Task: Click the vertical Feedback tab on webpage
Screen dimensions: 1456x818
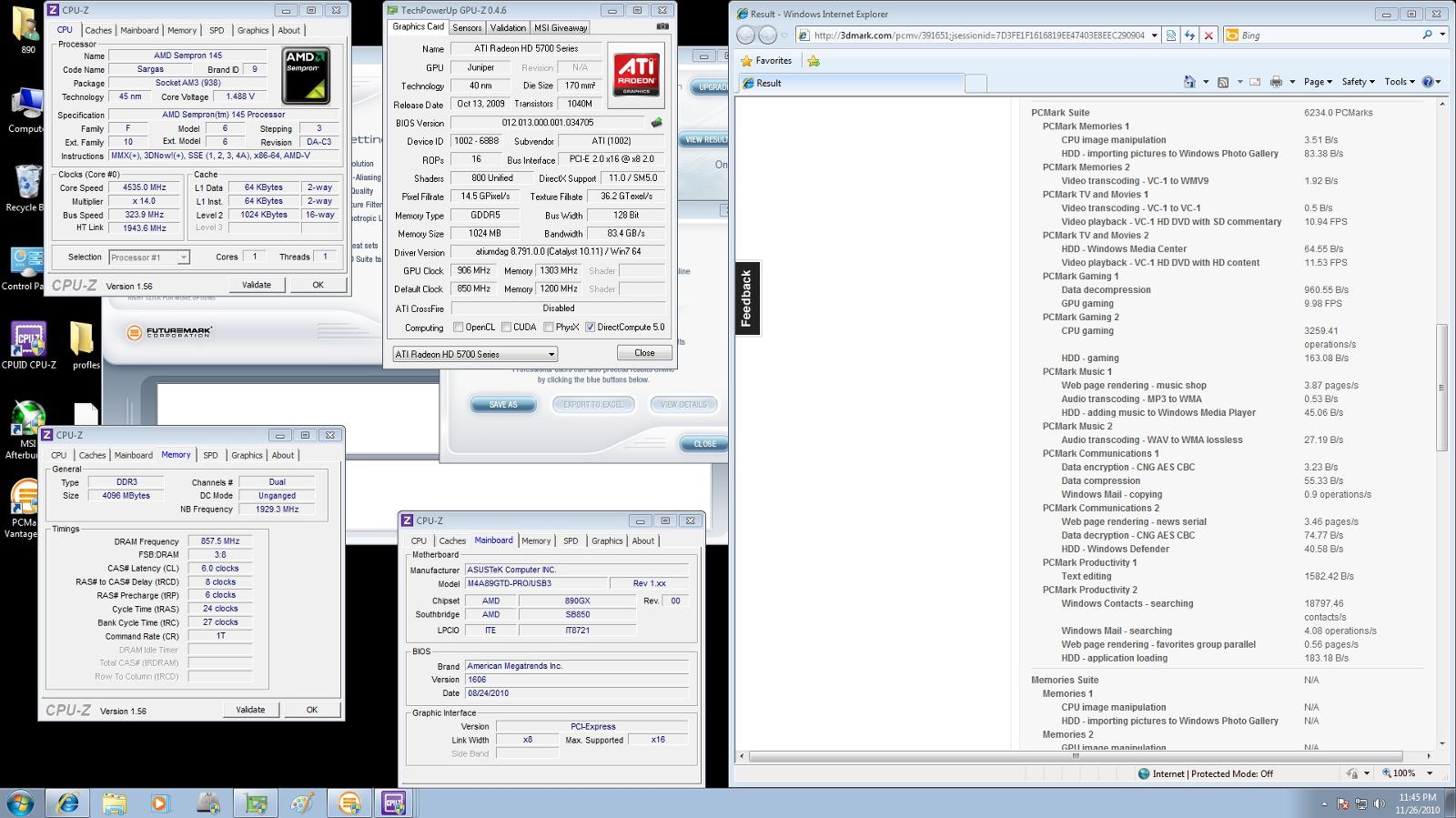Action: click(x=746, y=298)
